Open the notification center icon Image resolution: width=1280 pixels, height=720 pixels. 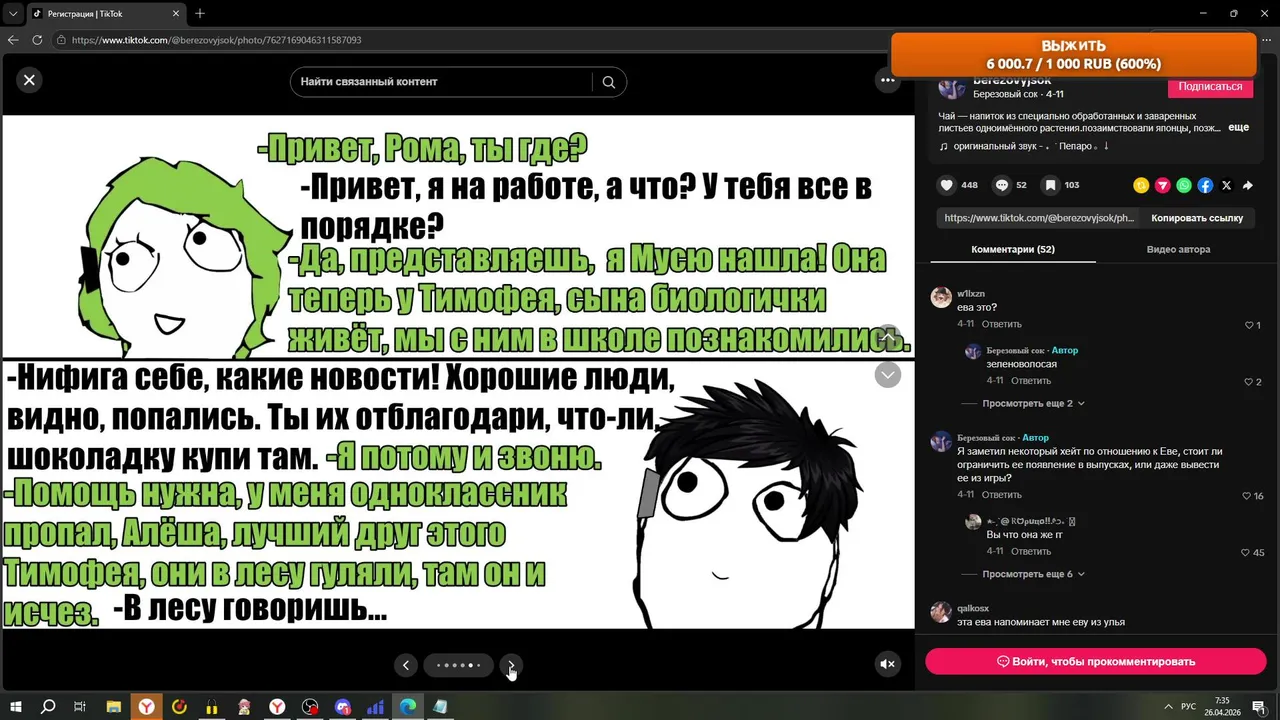pyautogui.click(x=1257, y=706)
